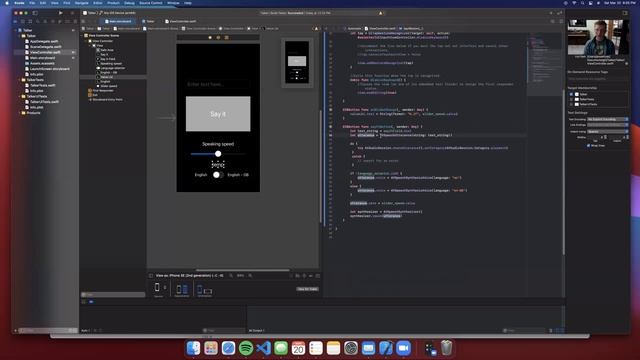The height and width of the screenshot is (360, 640).
Task: Switch to the Main.storyboard editor tab
Action: click(x=118, y=21)
